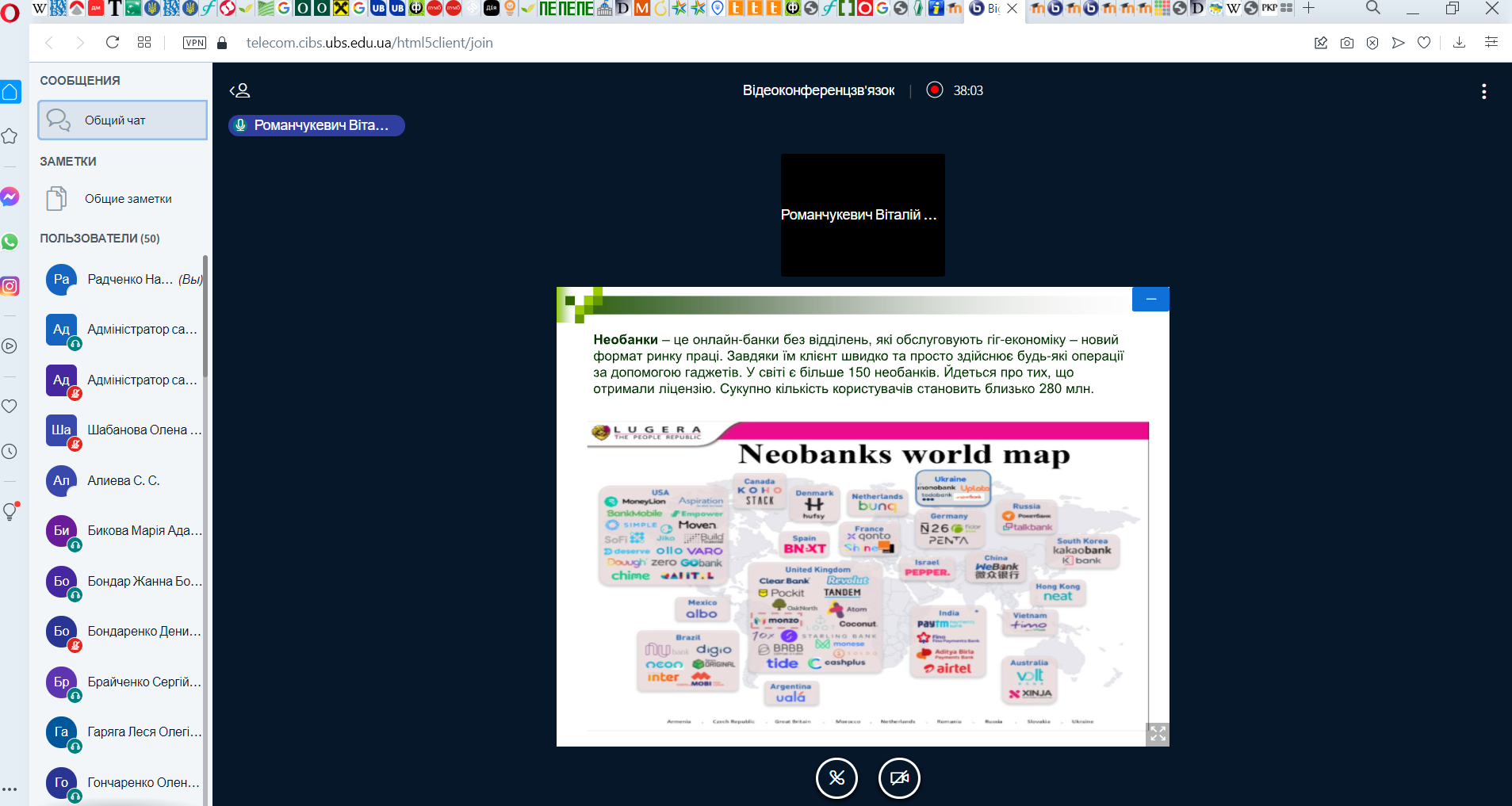The height and width of the screenshot is (806, 1512).
Task: Make the presentation fullscreen
Action: pyautogui.click(x=1158, y=734)
